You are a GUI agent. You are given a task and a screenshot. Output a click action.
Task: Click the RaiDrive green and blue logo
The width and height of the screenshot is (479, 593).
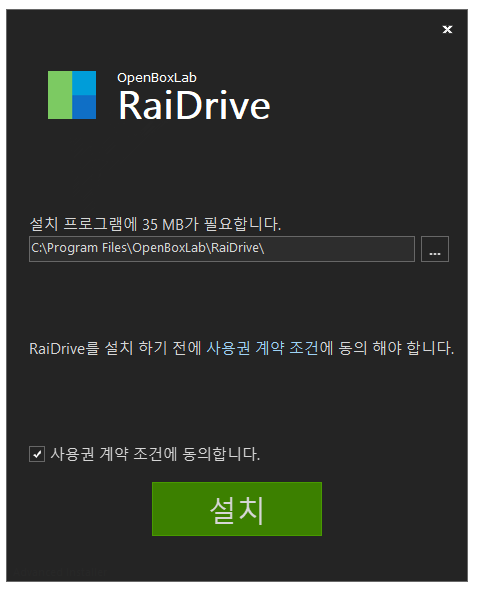click(x=72, y=95)
